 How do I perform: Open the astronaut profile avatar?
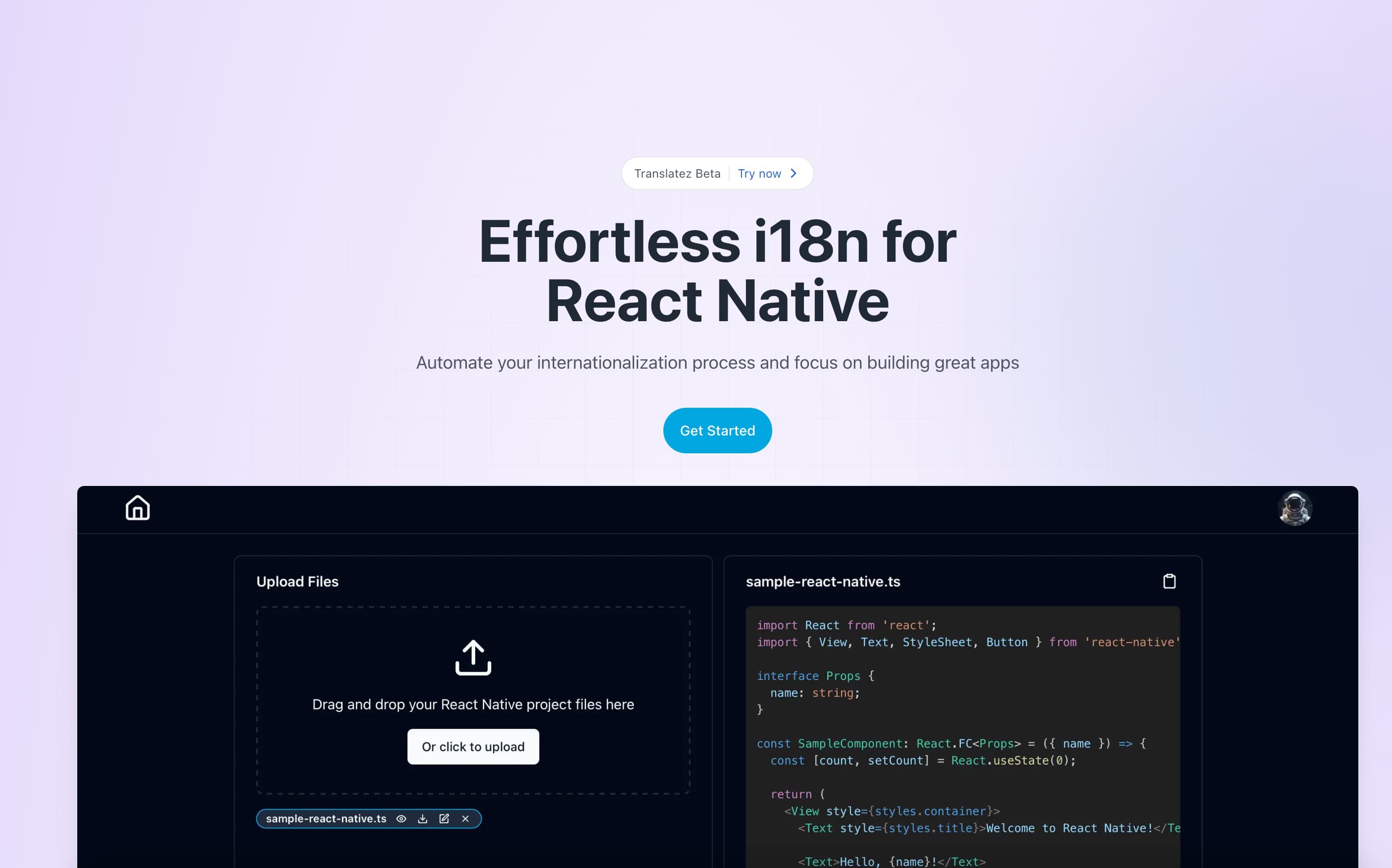(x=1294, y=509)
